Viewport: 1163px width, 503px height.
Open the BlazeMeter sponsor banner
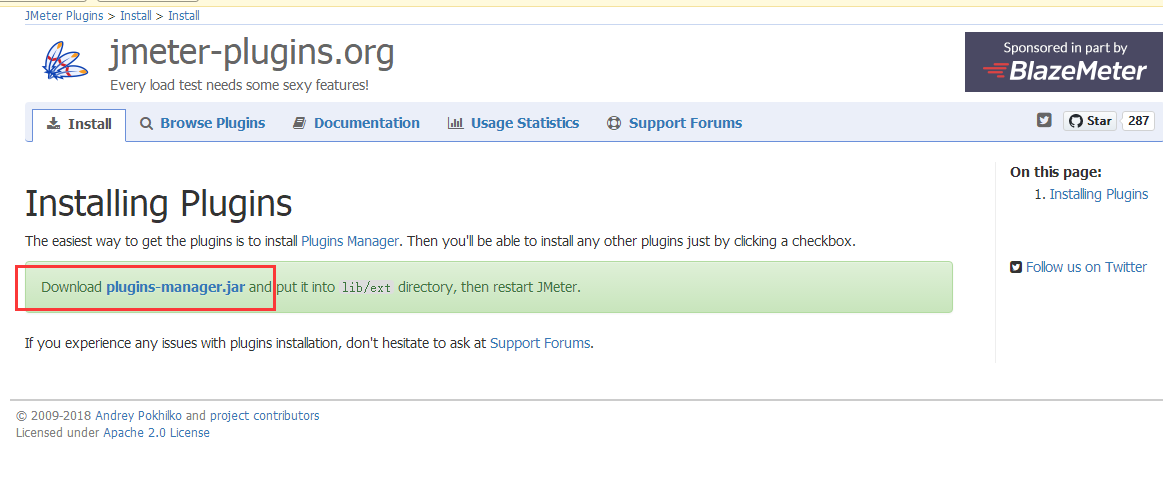[1063, 62]
